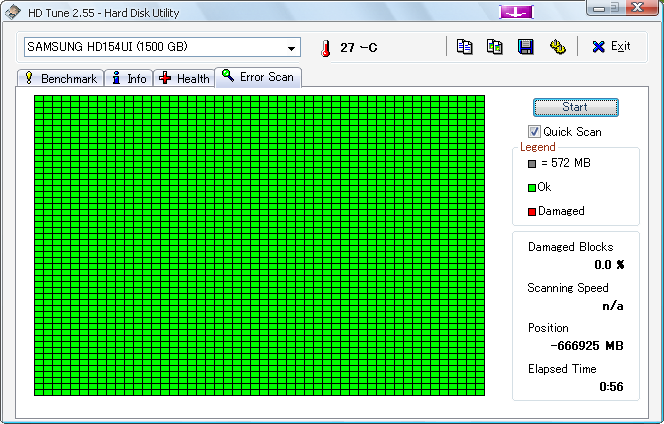
Task: Click the HD Tune app icon in title bar
Action: coord(13,12)
